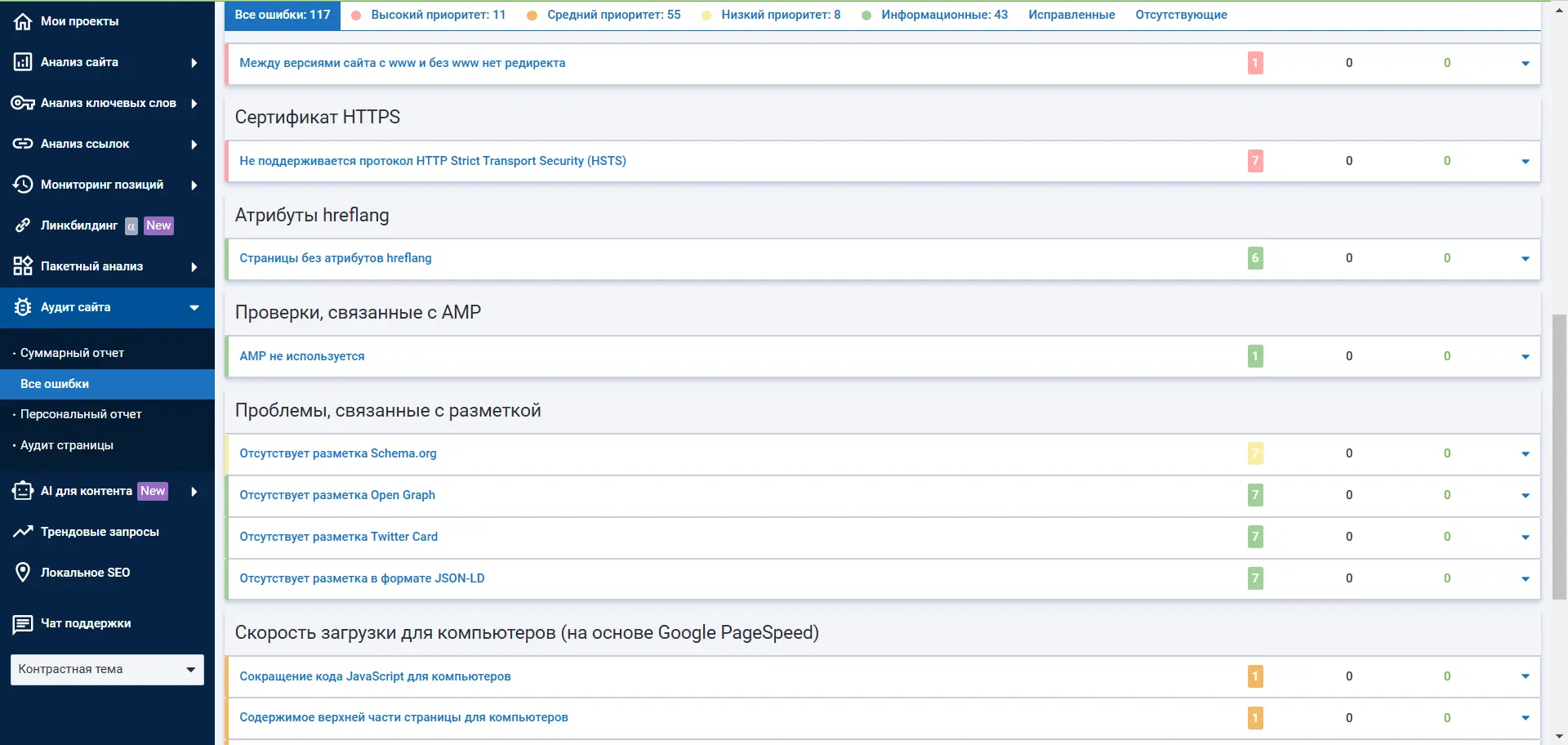Click the Трендовые запросы trend arrow icon

click(23, 532)
